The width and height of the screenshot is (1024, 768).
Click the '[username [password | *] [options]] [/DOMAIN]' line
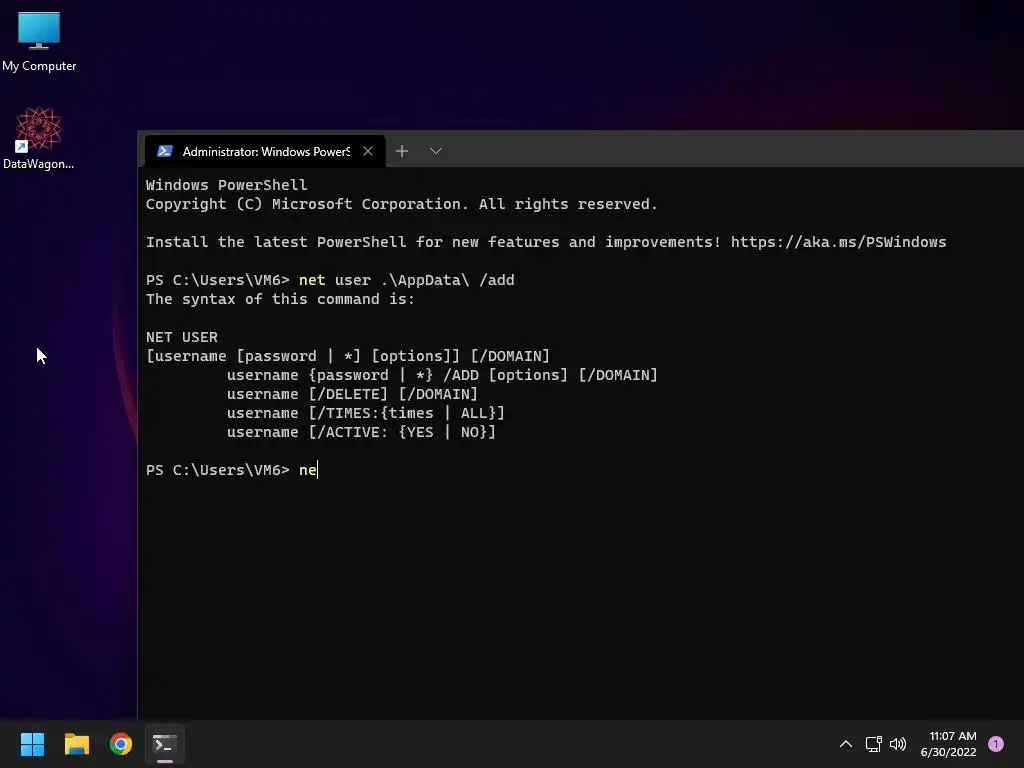[x=347, y=357]
